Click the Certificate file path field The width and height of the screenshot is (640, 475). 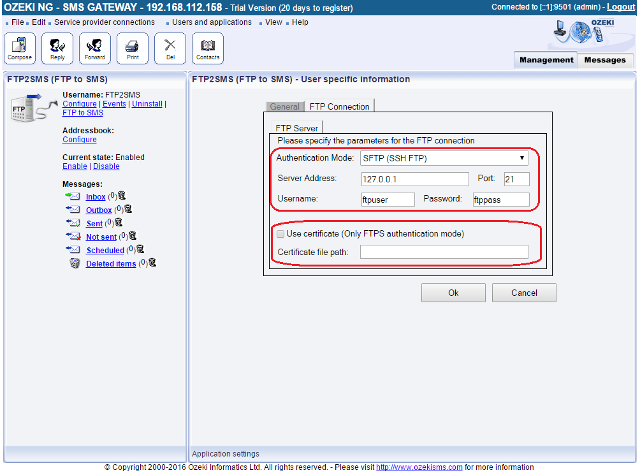[444, 252]
